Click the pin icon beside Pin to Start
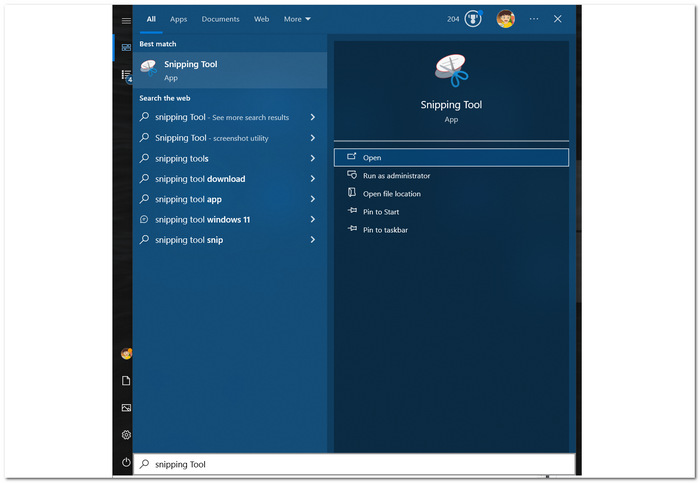 [x=352, y=211]
